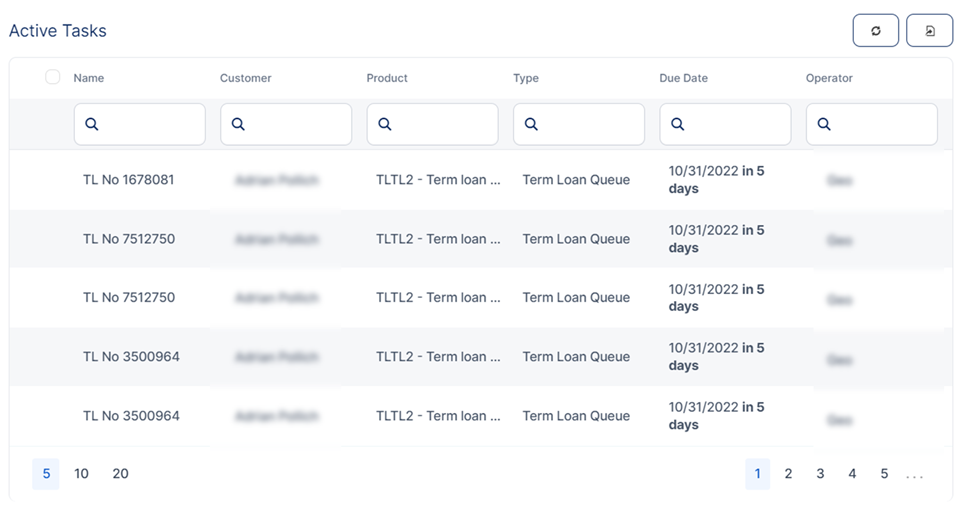The width and height of the screenshot is (962, 514).
Task: Click the search icon in the Due Date filter
Action: click(678, 125)
